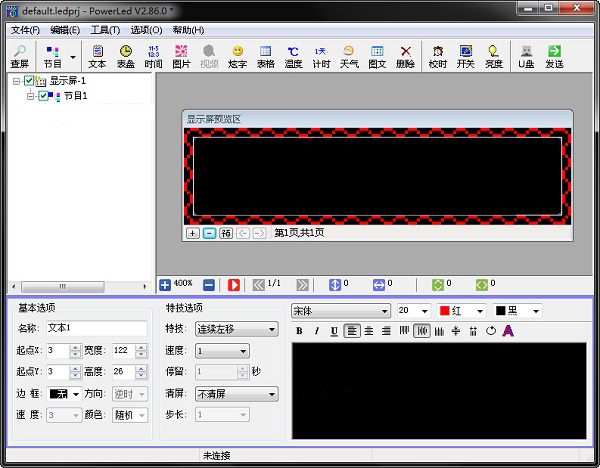Add a 计时 countdown item
Image resolution: width=600 pixels, height=468 pixels.
click(321, 57)
